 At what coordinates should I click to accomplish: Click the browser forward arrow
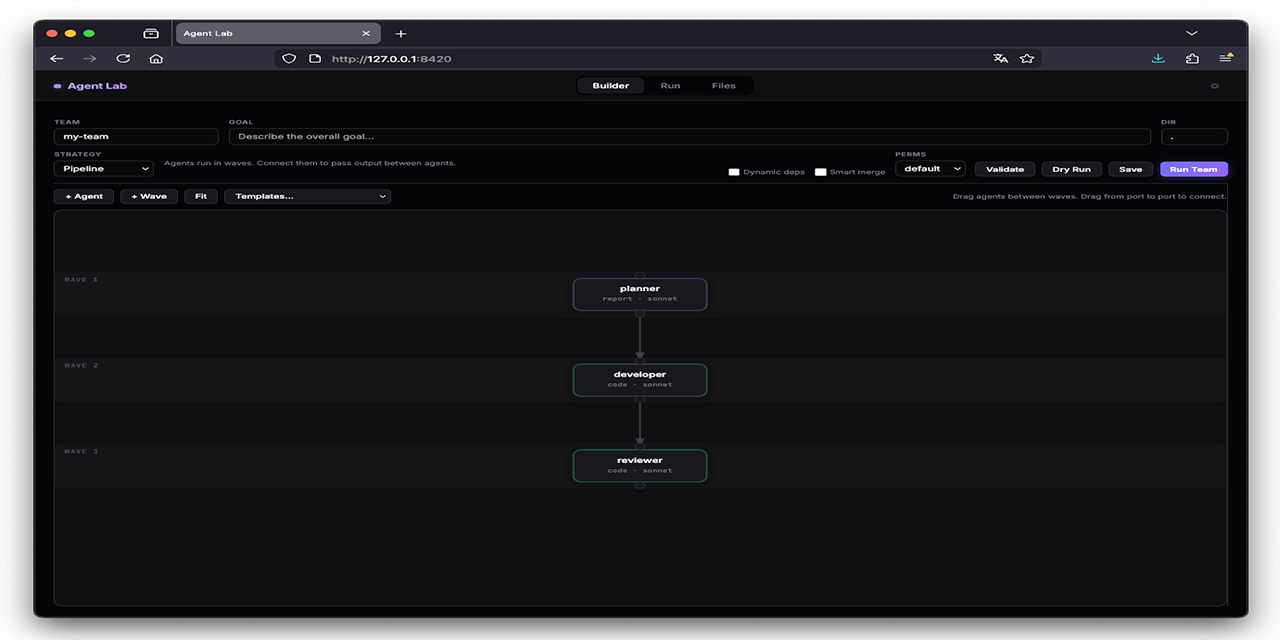[x=90, y=59]
